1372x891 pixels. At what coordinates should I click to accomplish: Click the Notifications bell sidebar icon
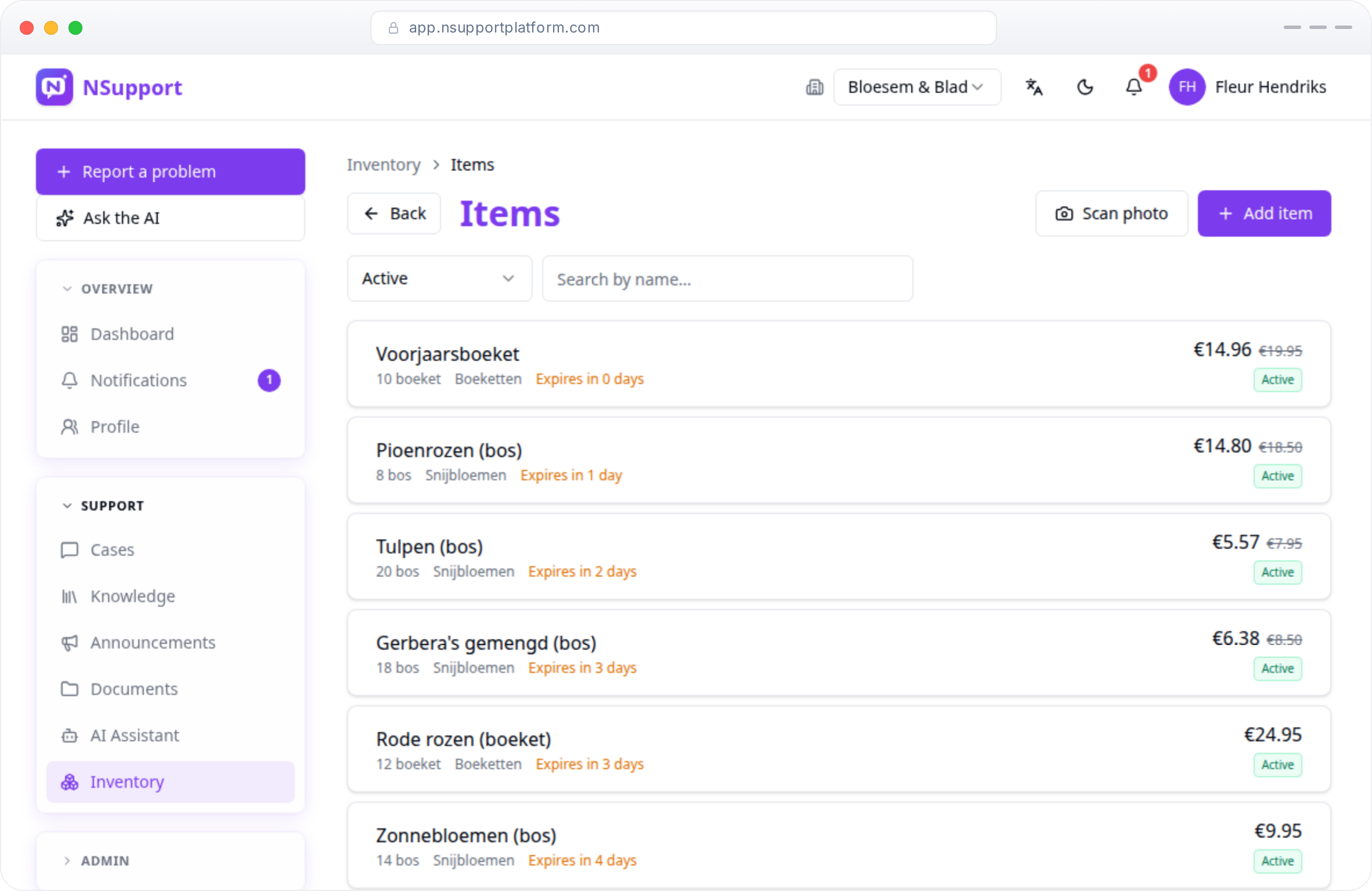tap(70, 381)
